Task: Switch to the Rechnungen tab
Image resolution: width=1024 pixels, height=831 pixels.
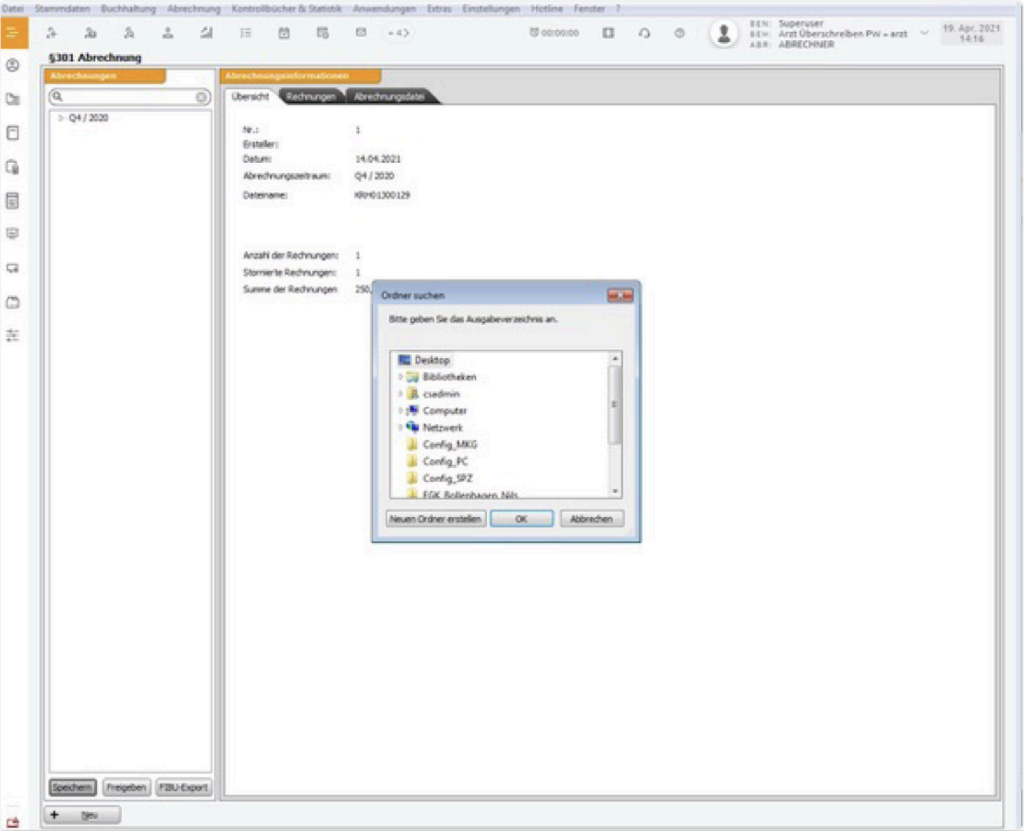Action: 310,97
